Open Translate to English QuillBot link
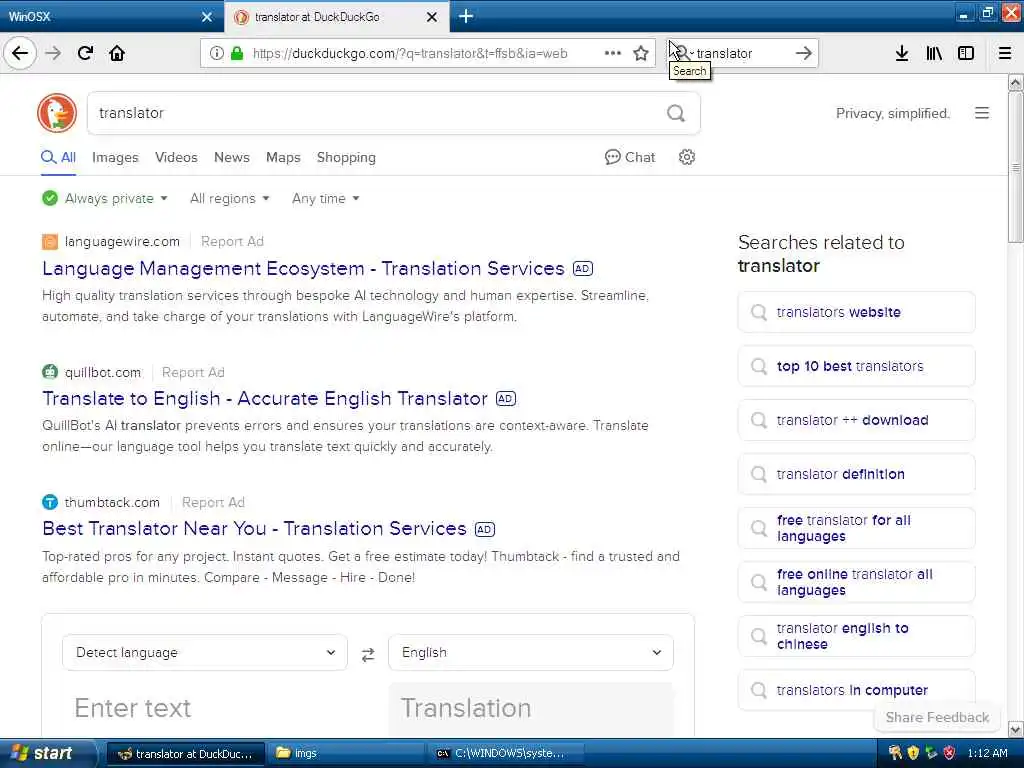 [264, 398]
